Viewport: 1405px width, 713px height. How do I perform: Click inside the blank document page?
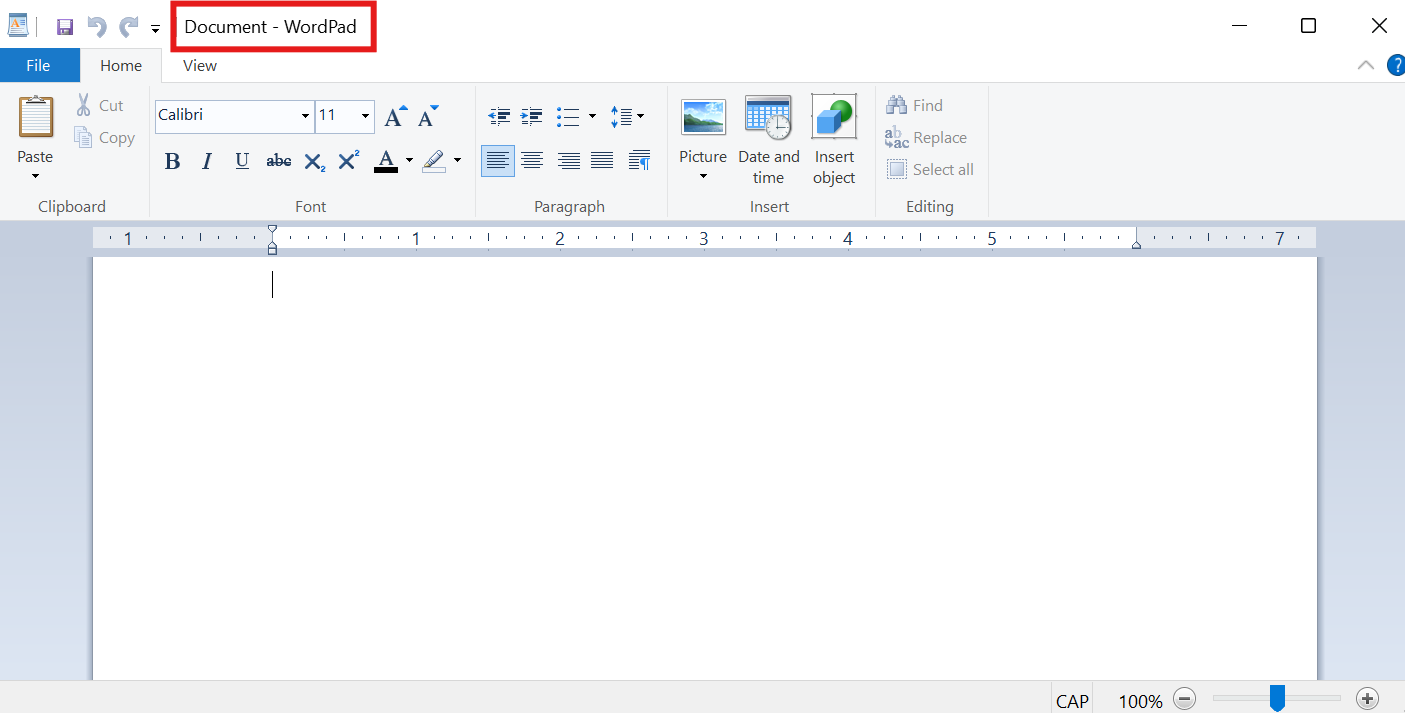[x=705, y=468]
